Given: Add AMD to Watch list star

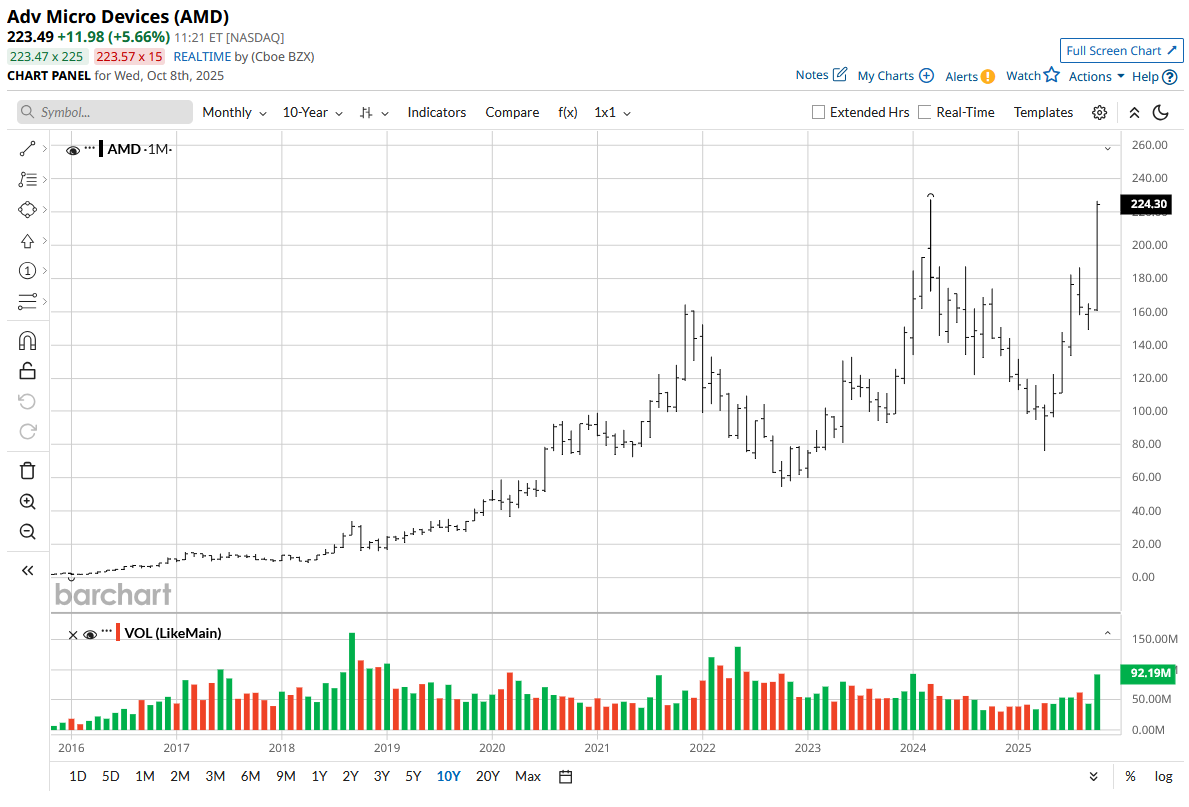Looking at the screenshot, I should 1051,74.
